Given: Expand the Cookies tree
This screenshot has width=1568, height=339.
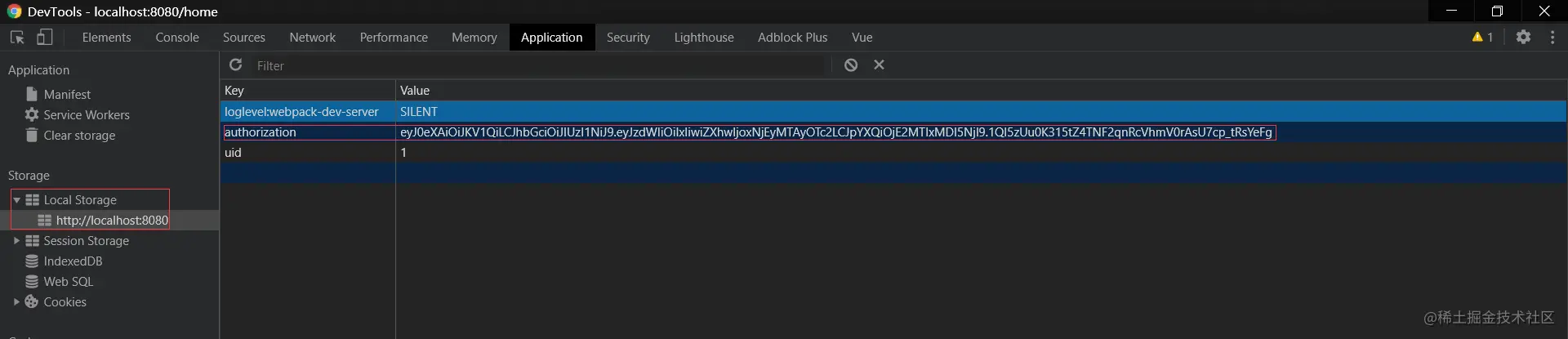Looking at the screenshot, I should tap(16, 302).
